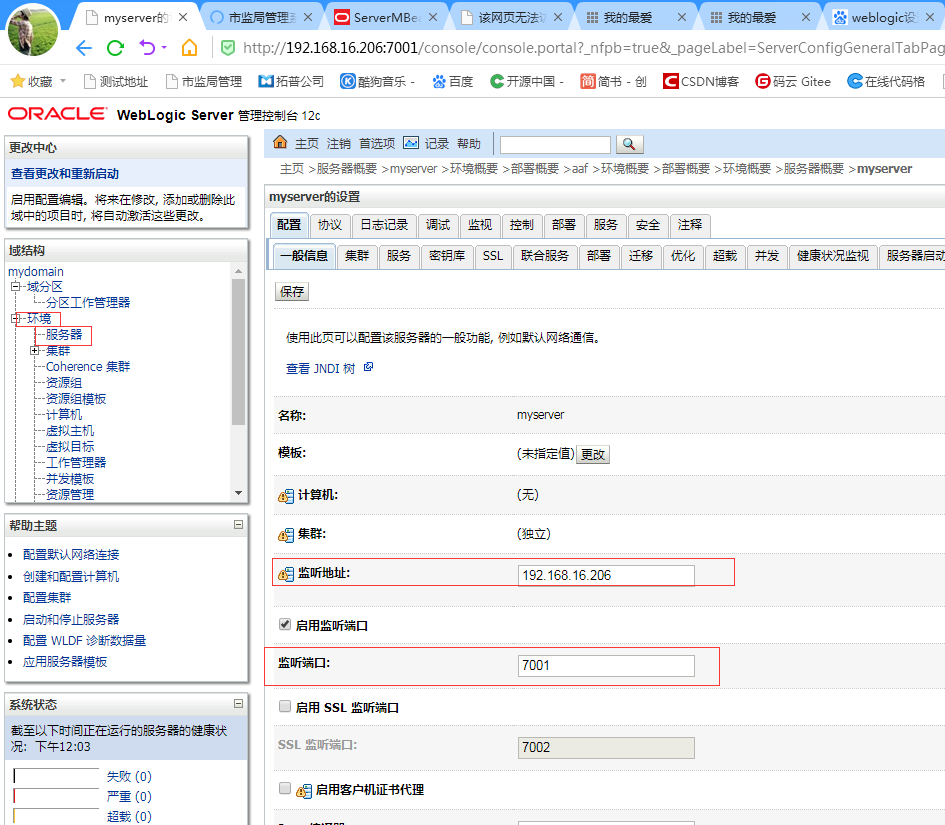The image size is (945, 825).
Task: Collapse the 帮助主题 panel
Action: click(x=238, y=524)
